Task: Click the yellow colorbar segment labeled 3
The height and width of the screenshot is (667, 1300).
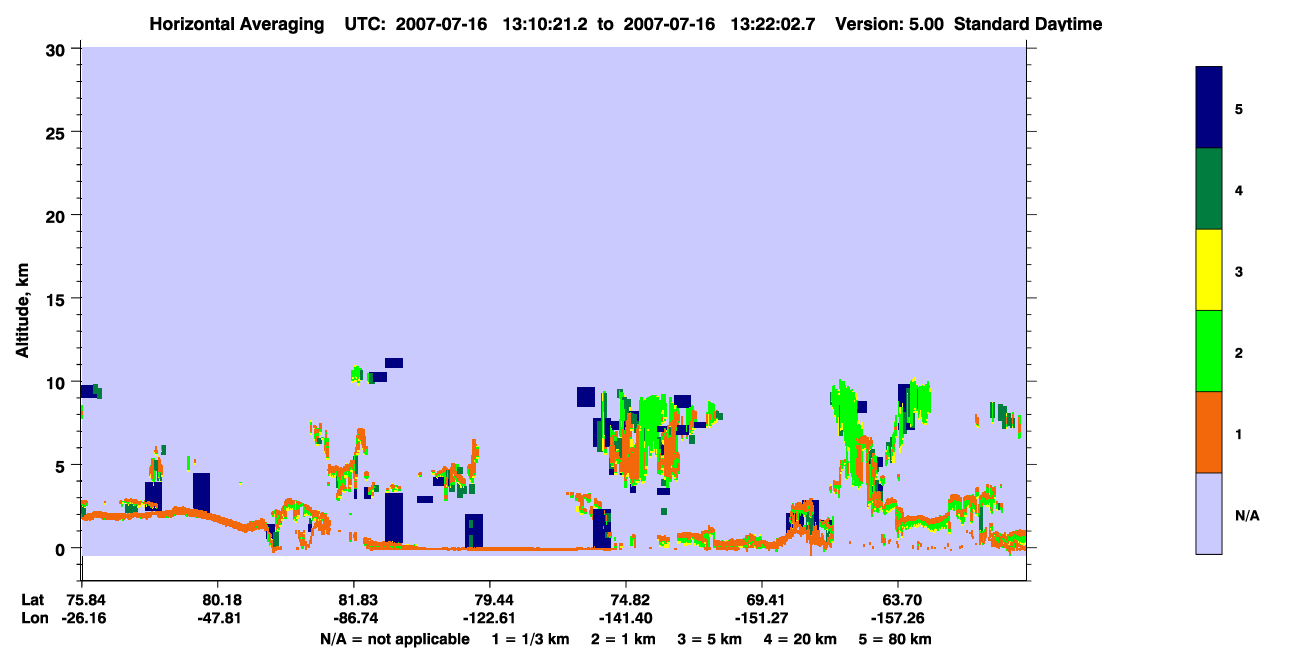Action: [x=1209, y=270]
